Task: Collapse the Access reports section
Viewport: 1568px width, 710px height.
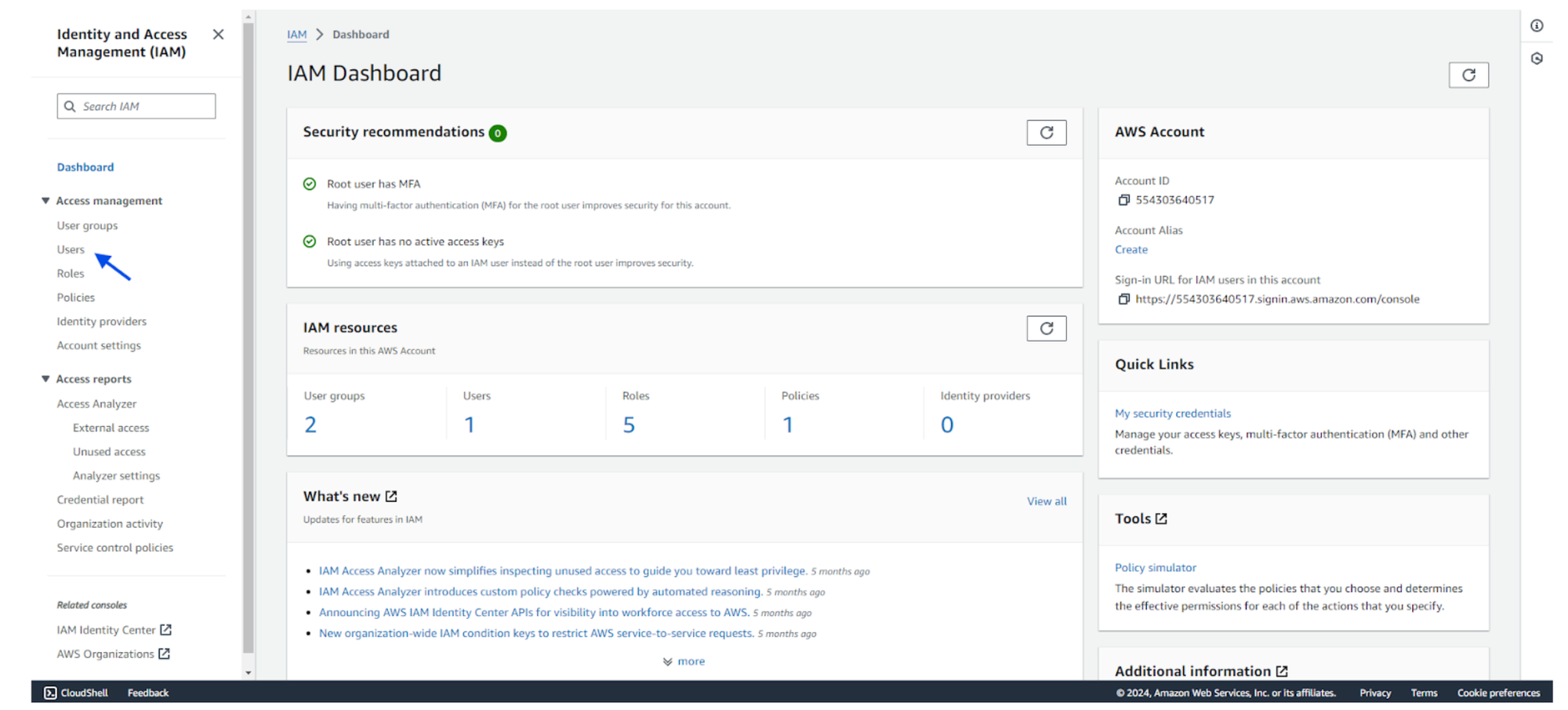Action: (x=45, y=379)
